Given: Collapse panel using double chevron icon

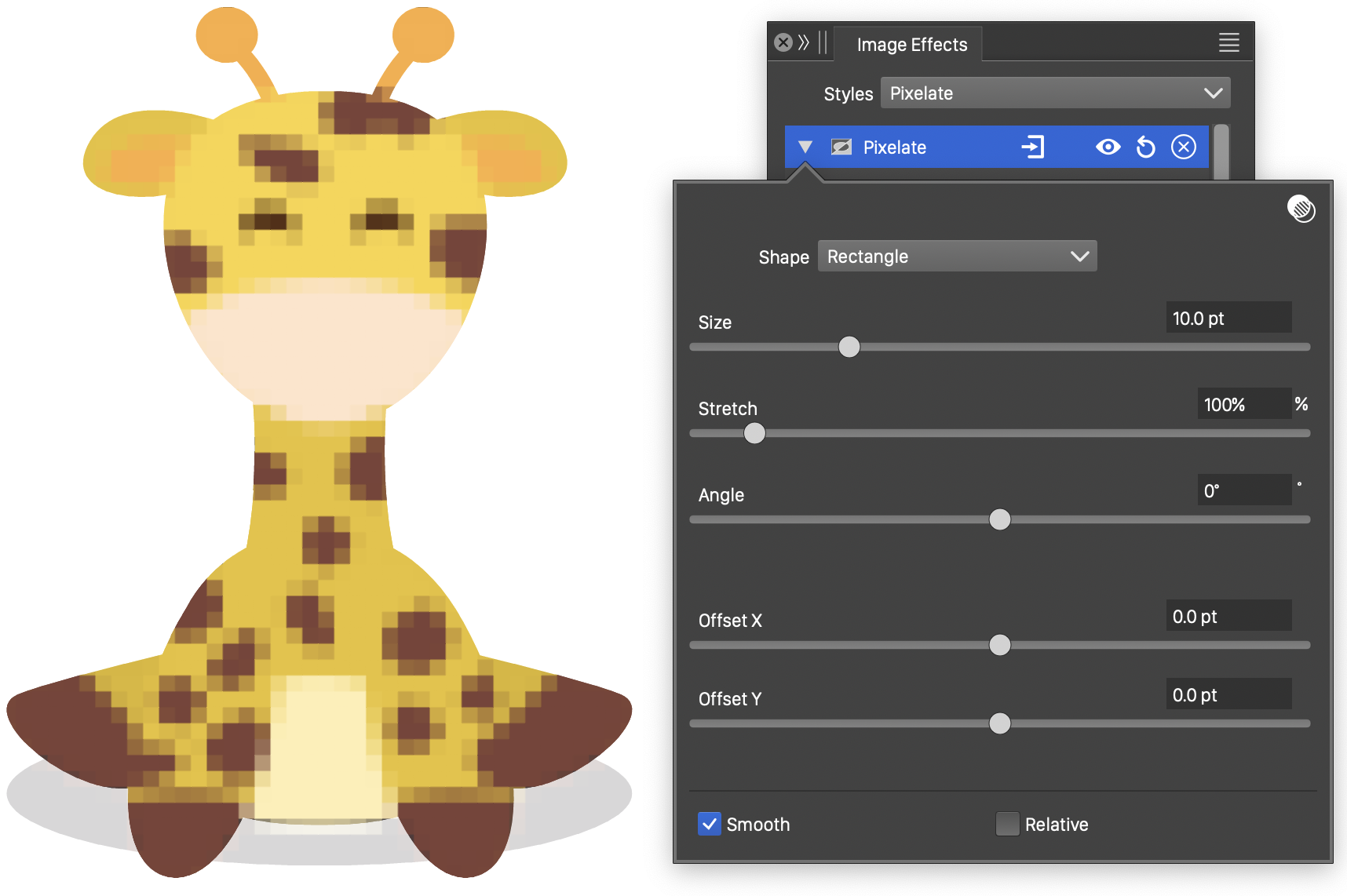Looking at the screenshot, I should coord(803,42).
